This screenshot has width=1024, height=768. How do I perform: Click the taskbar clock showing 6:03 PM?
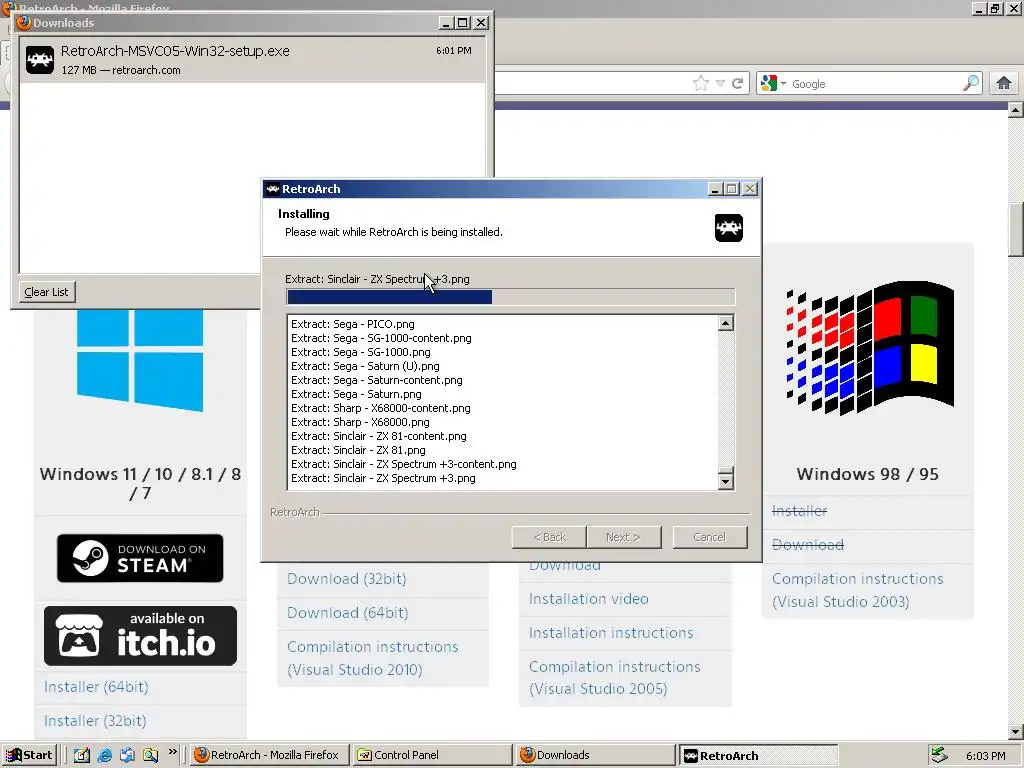tap(985, 756)
